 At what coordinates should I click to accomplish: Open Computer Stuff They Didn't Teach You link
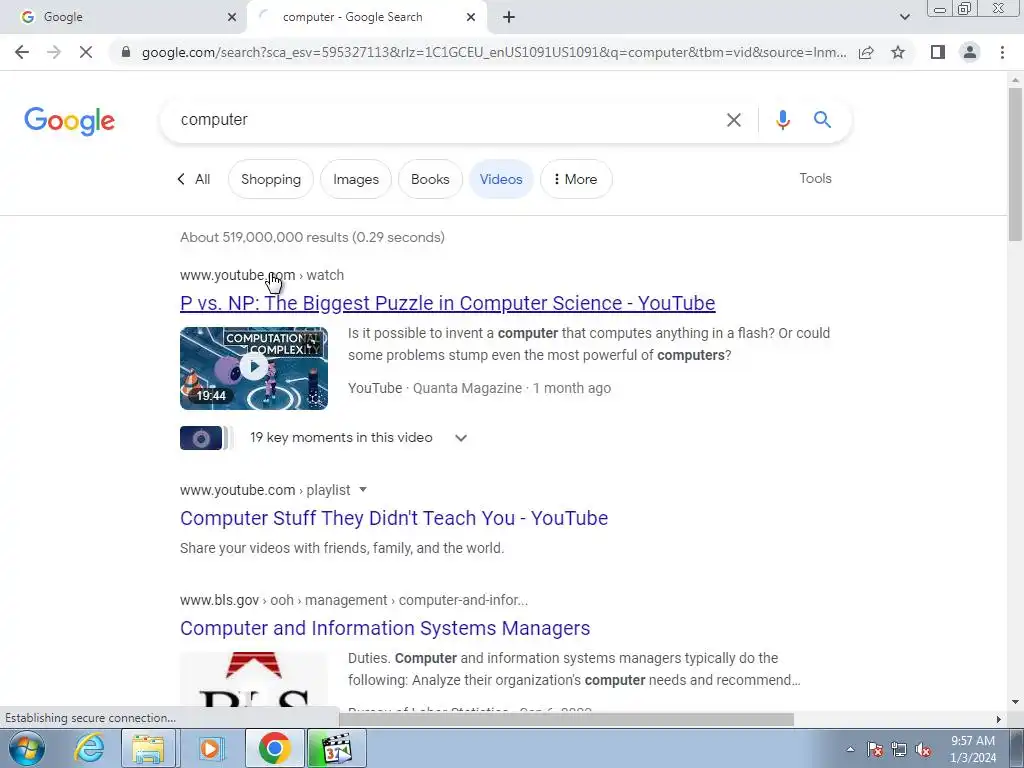pos(394,518)
